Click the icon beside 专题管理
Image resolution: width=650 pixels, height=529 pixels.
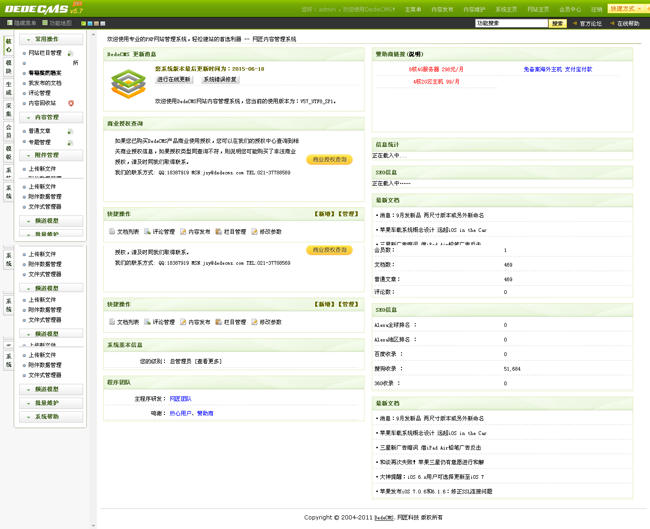click(70, 142)
